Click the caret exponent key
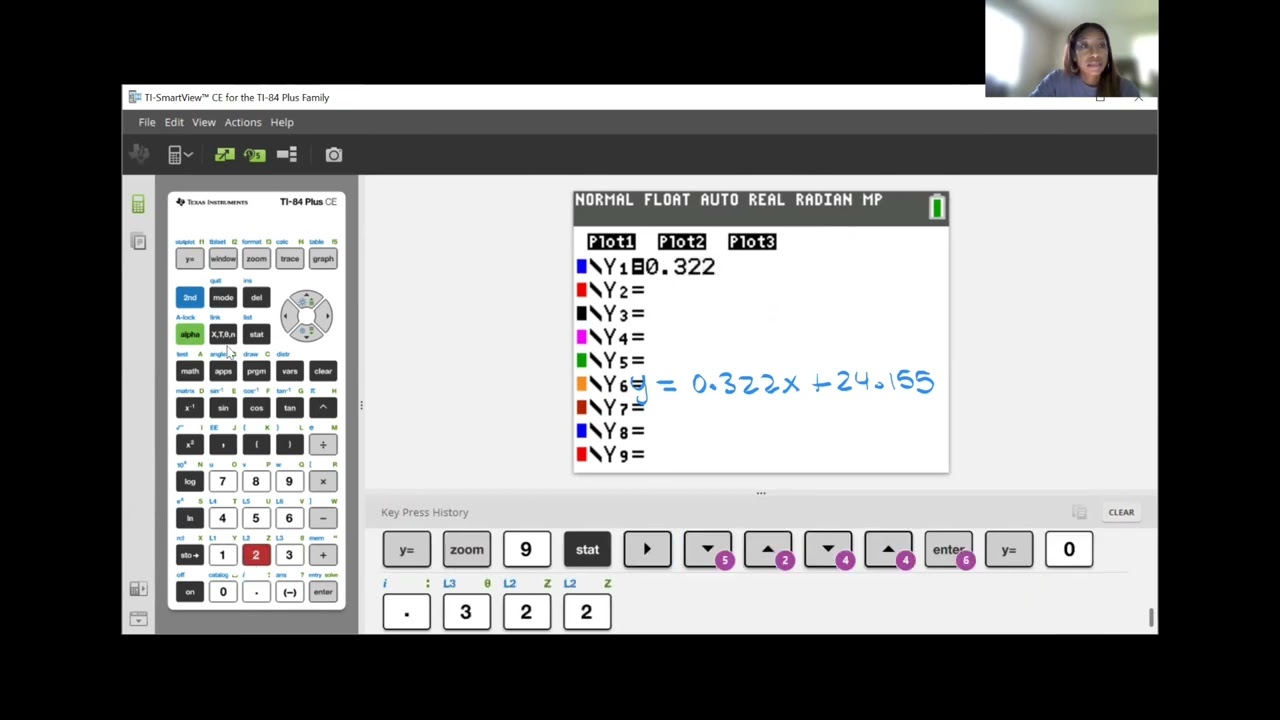 pos(323,408)
